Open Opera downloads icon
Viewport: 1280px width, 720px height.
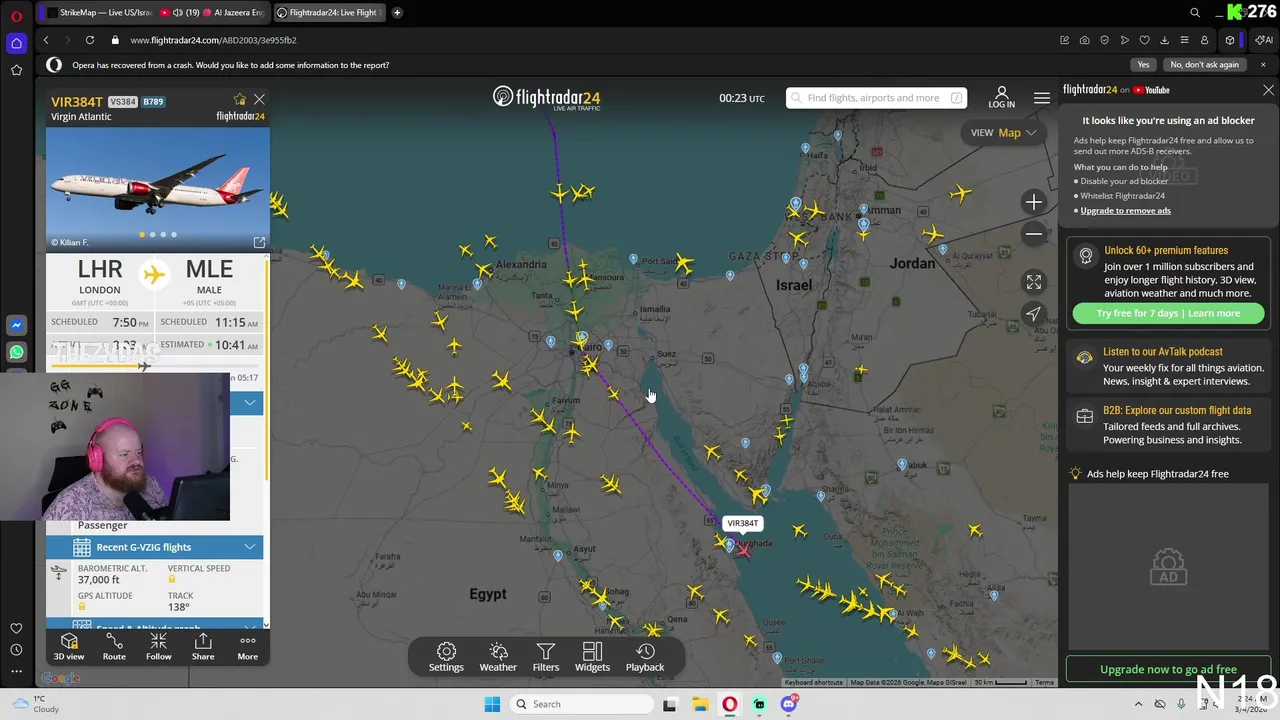pyautogui.click(x=1164, y=40)
